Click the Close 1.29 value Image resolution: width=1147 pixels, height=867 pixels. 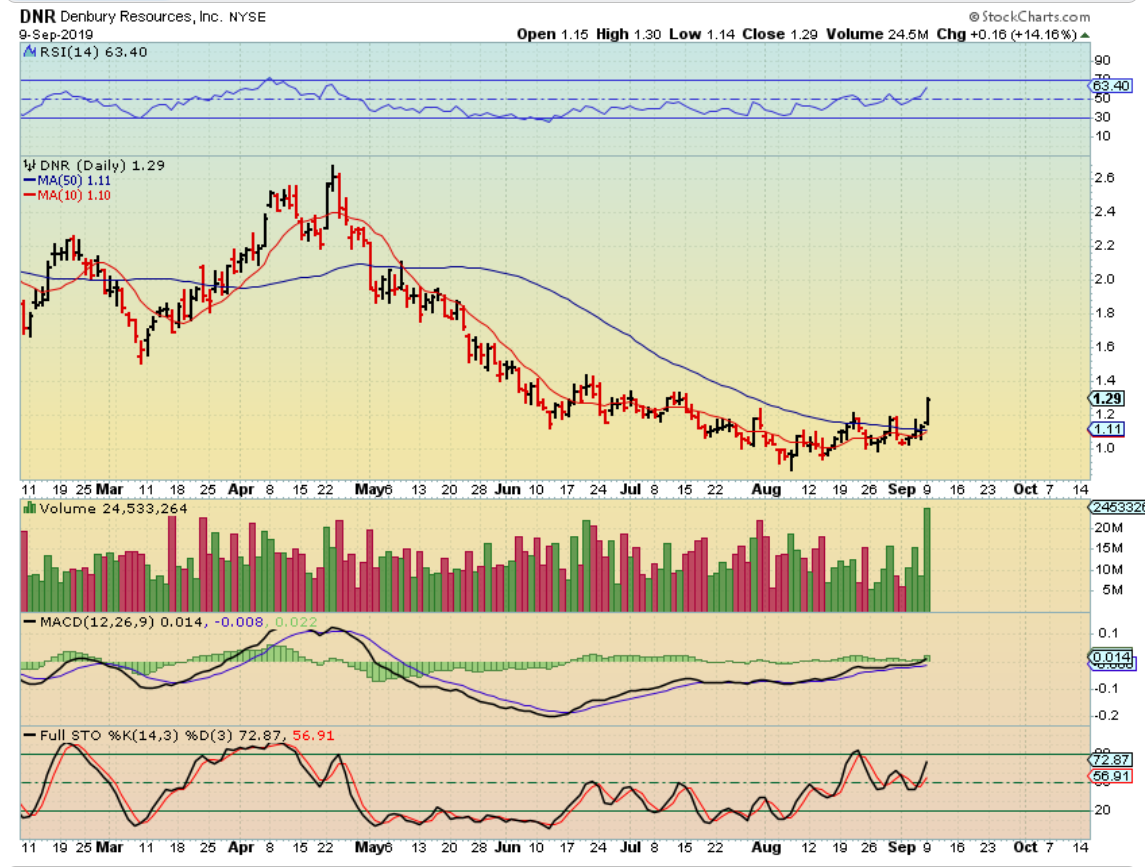(780, 34)
